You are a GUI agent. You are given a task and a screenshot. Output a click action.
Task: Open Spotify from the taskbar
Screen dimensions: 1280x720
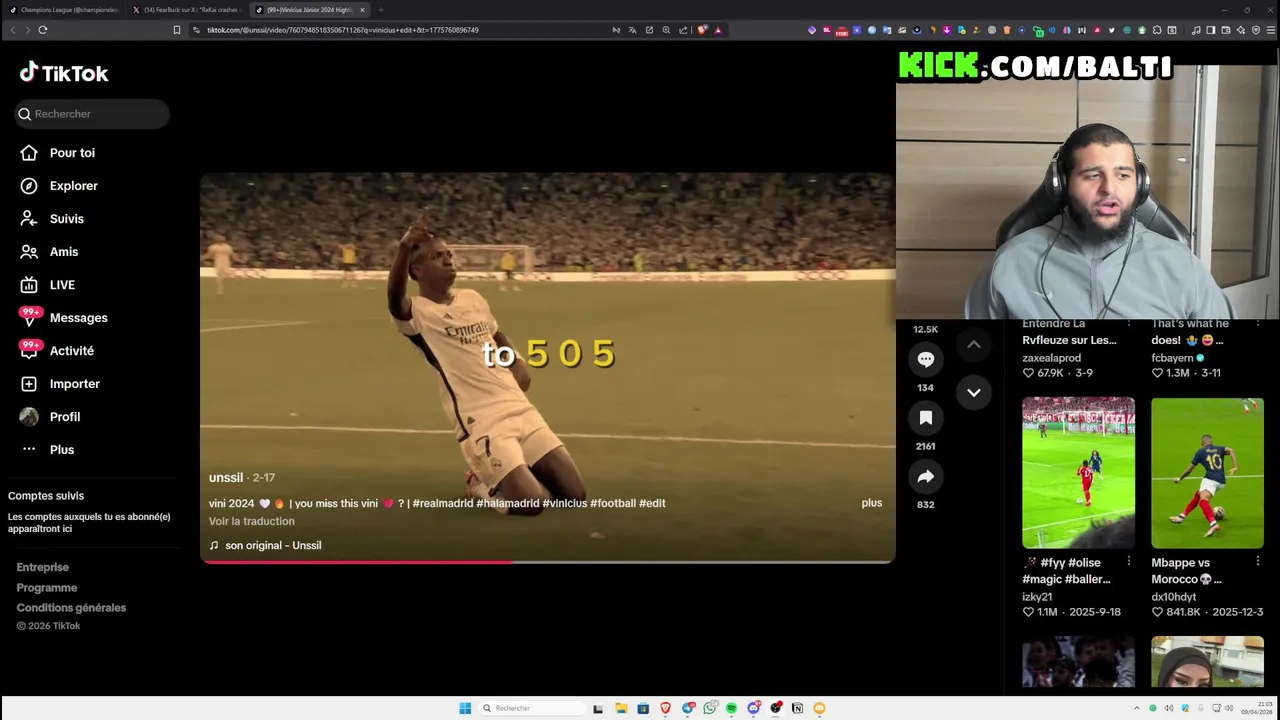click(x=731, y=708)
